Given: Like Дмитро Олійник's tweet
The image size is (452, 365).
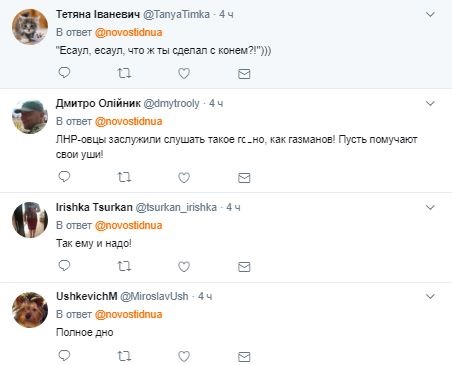Looking at the screenshot, I should pyautogui.click(x=184, y=177).
